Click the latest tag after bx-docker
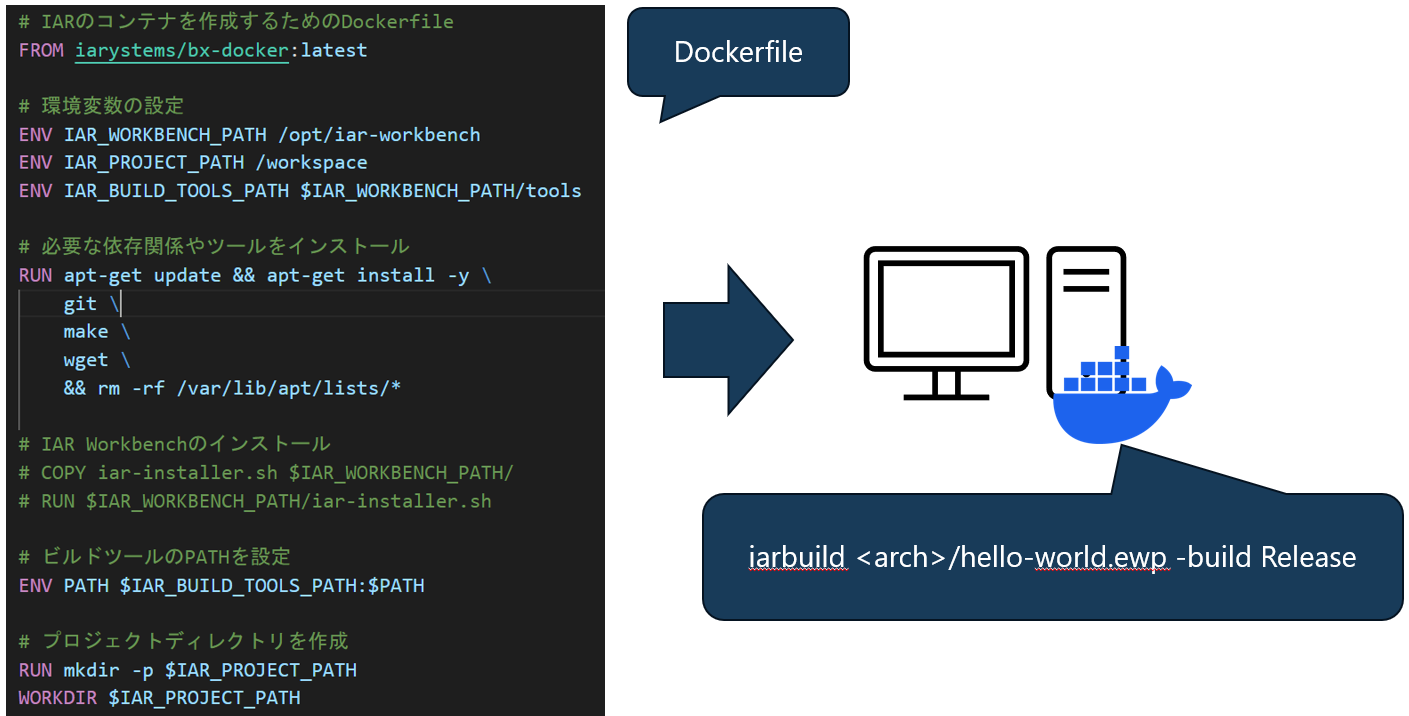 coord(334,50)
